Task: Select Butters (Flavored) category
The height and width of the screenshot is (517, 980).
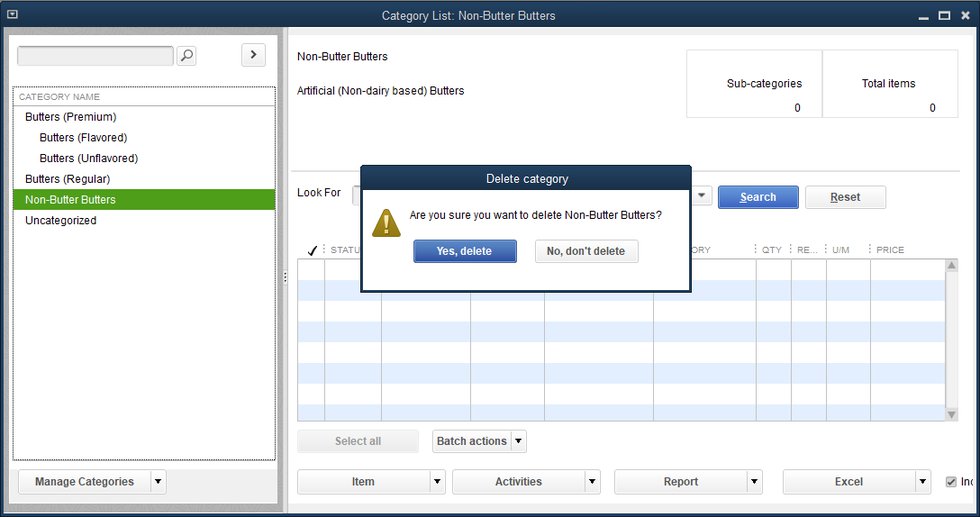Action: [83, 138]
